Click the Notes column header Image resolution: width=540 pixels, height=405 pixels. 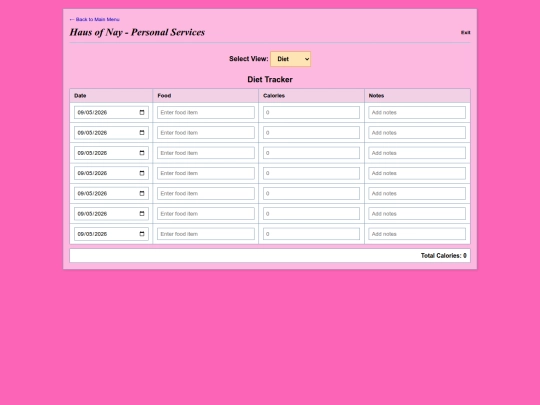[417, 96]
